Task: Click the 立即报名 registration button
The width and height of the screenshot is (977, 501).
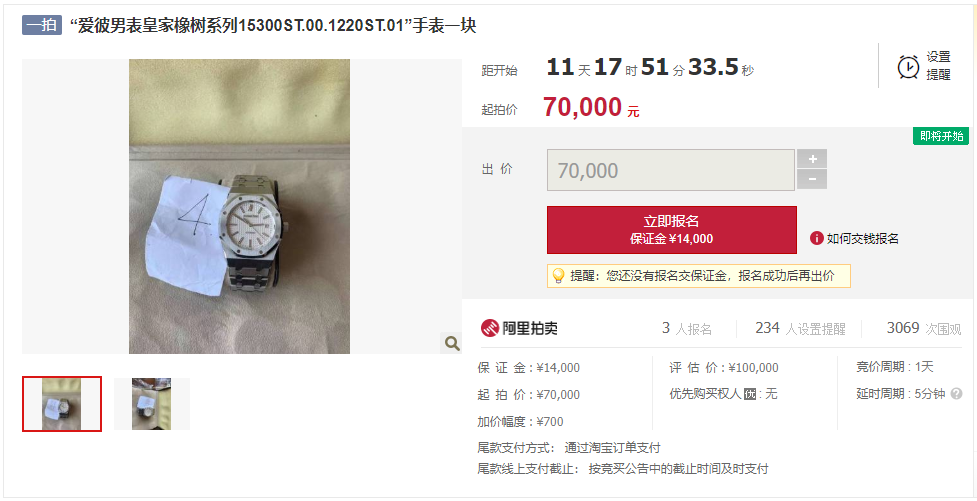Action: (672, 230)
